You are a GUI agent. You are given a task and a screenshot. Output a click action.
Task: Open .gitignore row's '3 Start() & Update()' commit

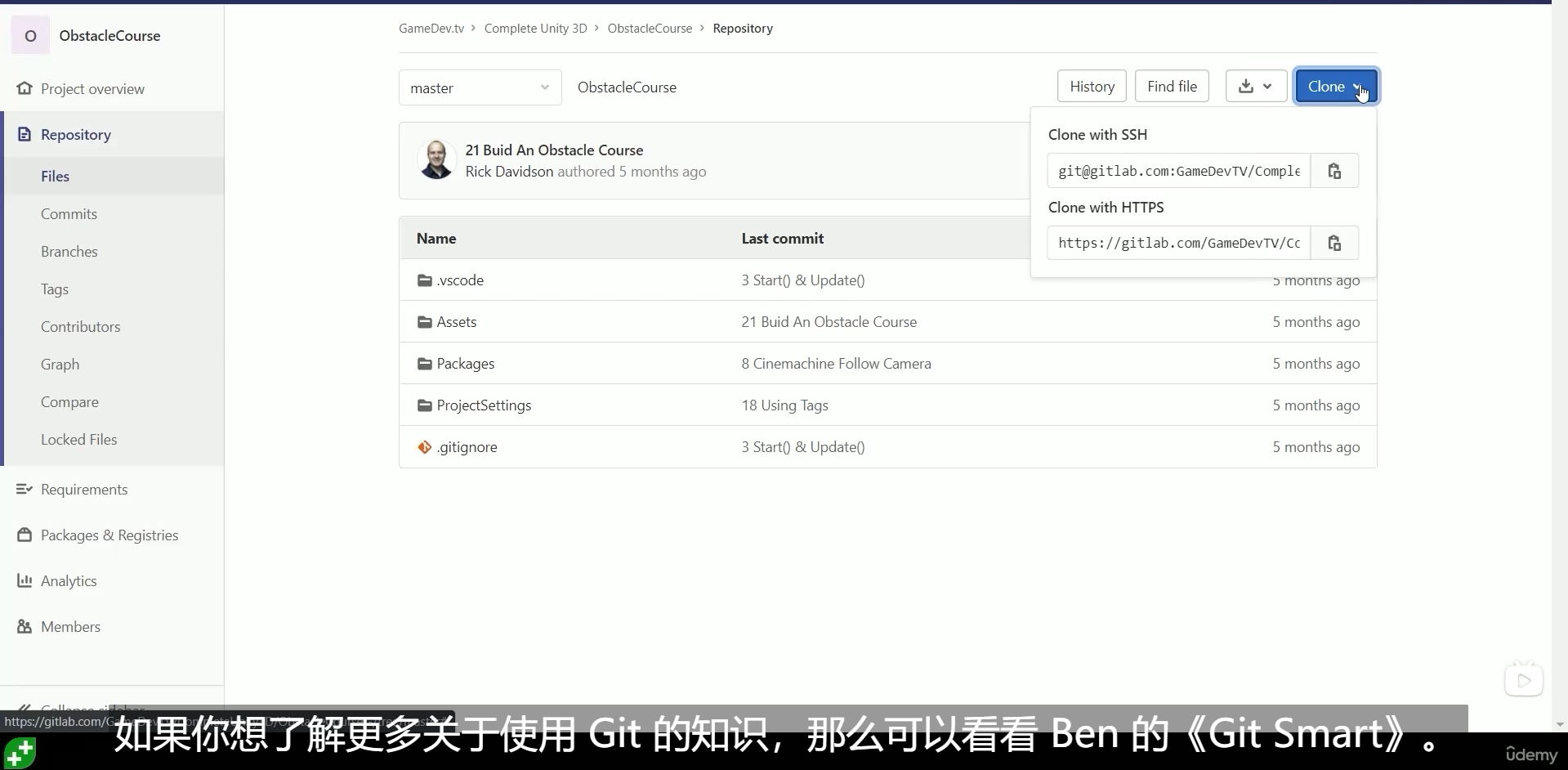[x=803, y=447]
